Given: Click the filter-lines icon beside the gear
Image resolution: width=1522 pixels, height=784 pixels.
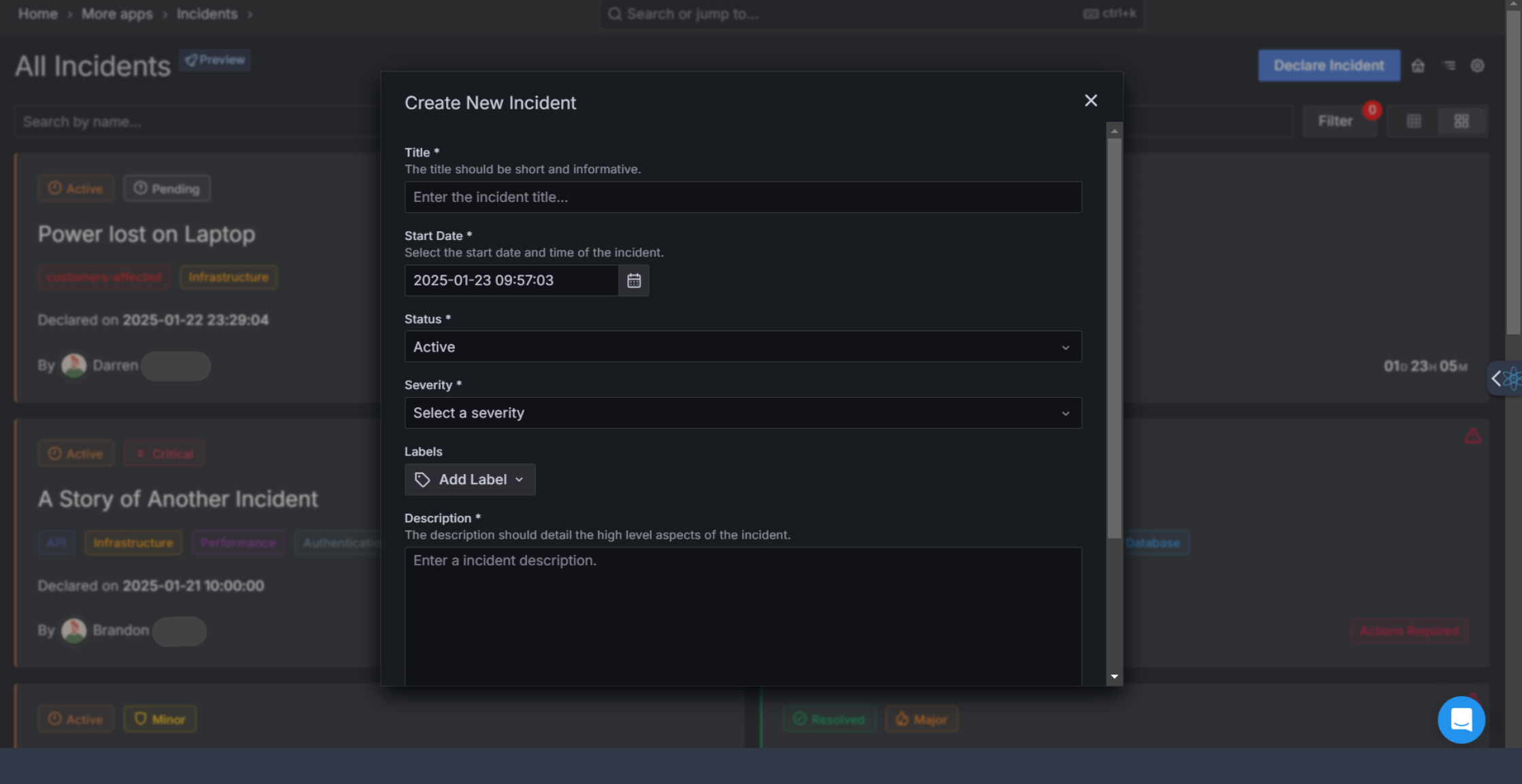Looking at the screenshot, I should tap(1449, 65).
